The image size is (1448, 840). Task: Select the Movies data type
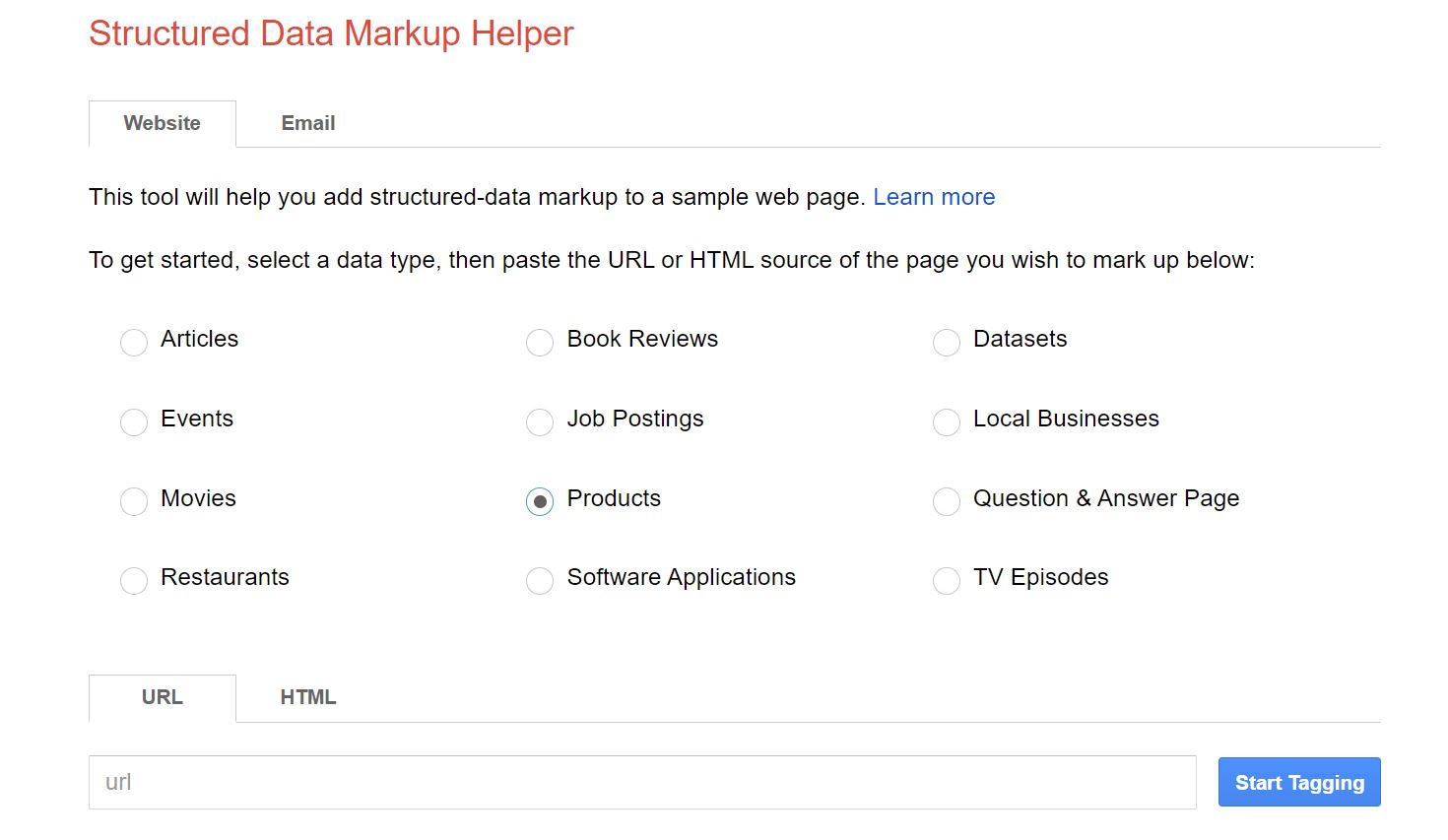pos(134,501)
